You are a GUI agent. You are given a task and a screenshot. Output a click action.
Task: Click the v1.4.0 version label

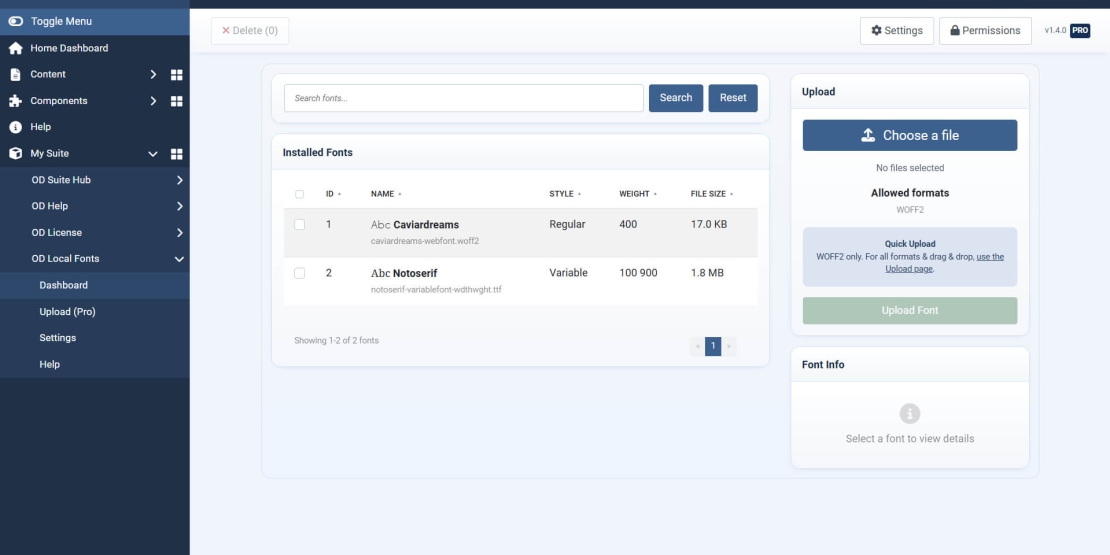pos(1055,30)
